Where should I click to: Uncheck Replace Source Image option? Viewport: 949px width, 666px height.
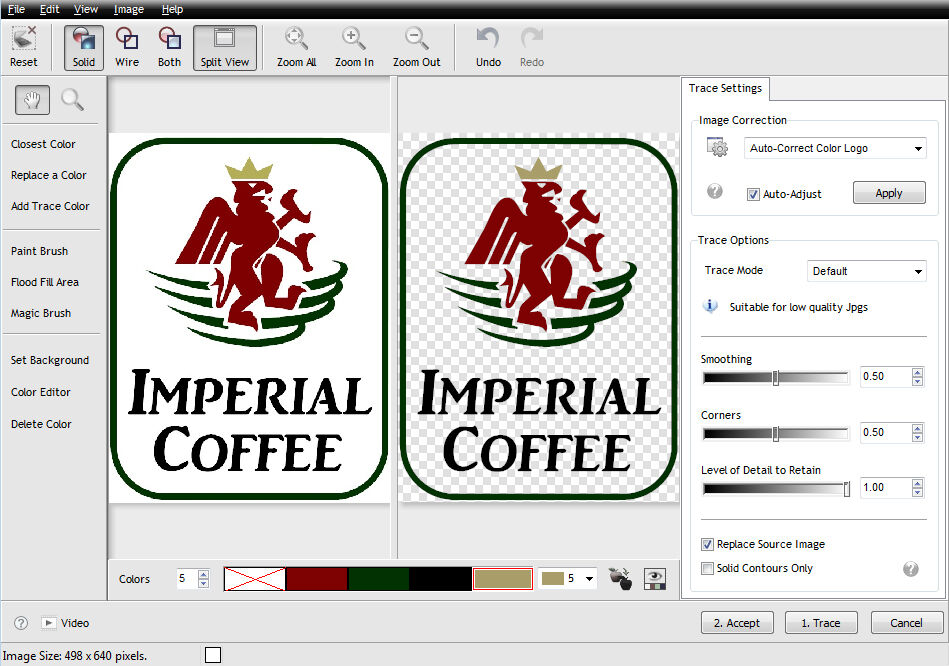(x=707, y=545)
